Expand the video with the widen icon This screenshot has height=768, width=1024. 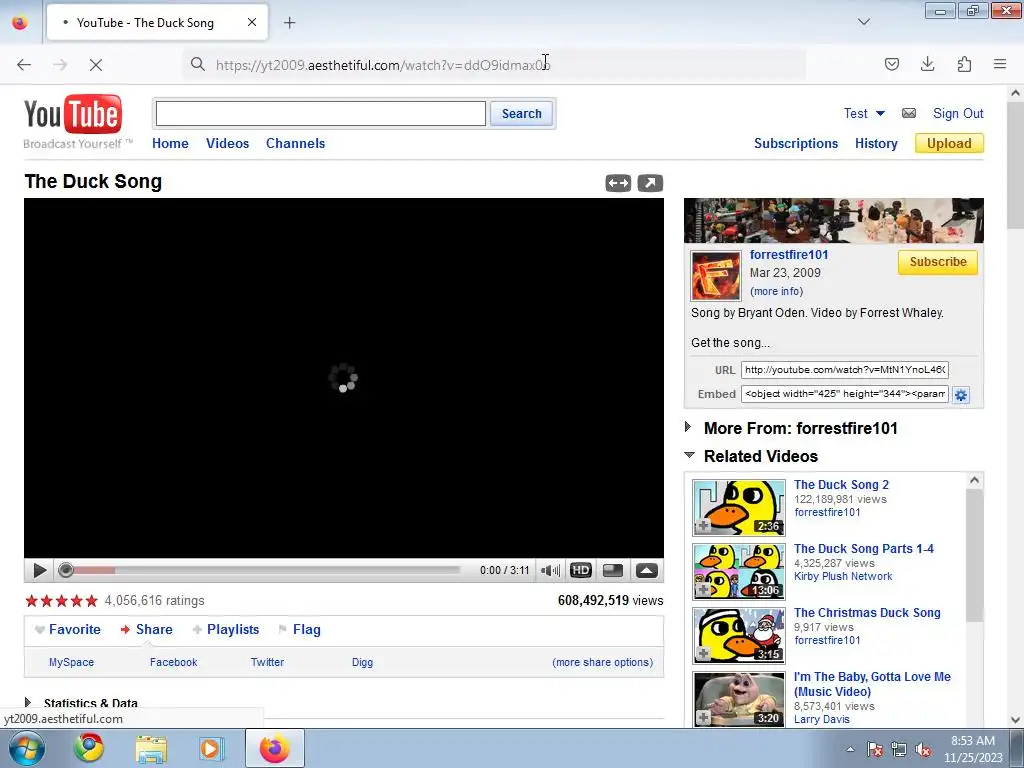coord(618,184)
